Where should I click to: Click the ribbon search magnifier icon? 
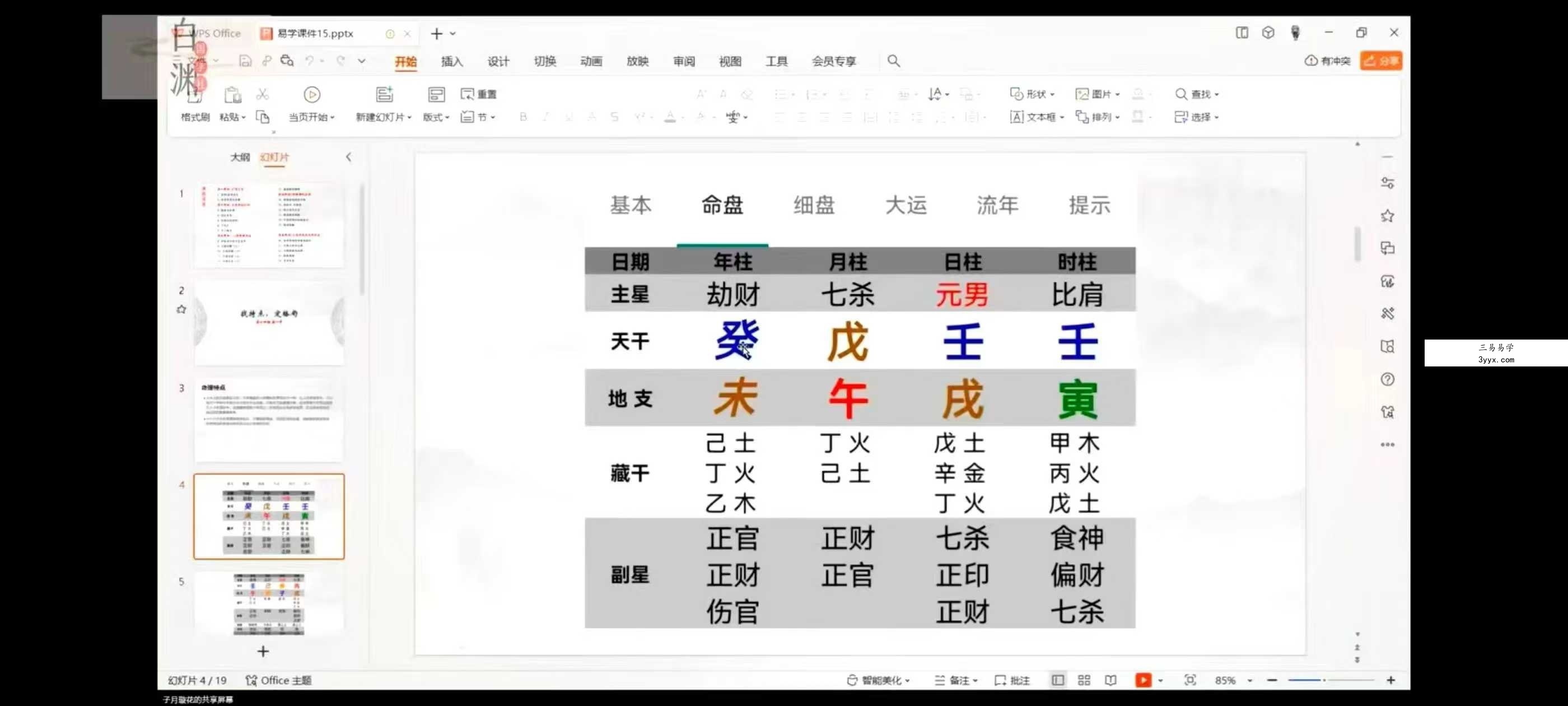click(893, 61)
